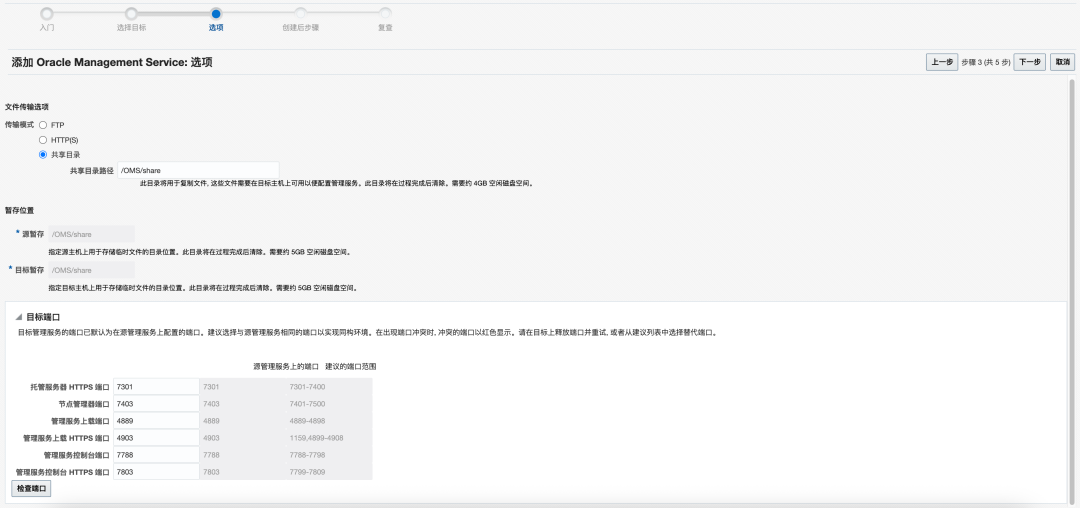1080x508 pixels.
Task: Click the 源管理服务上的端口 column header
Action: point(285,366)
